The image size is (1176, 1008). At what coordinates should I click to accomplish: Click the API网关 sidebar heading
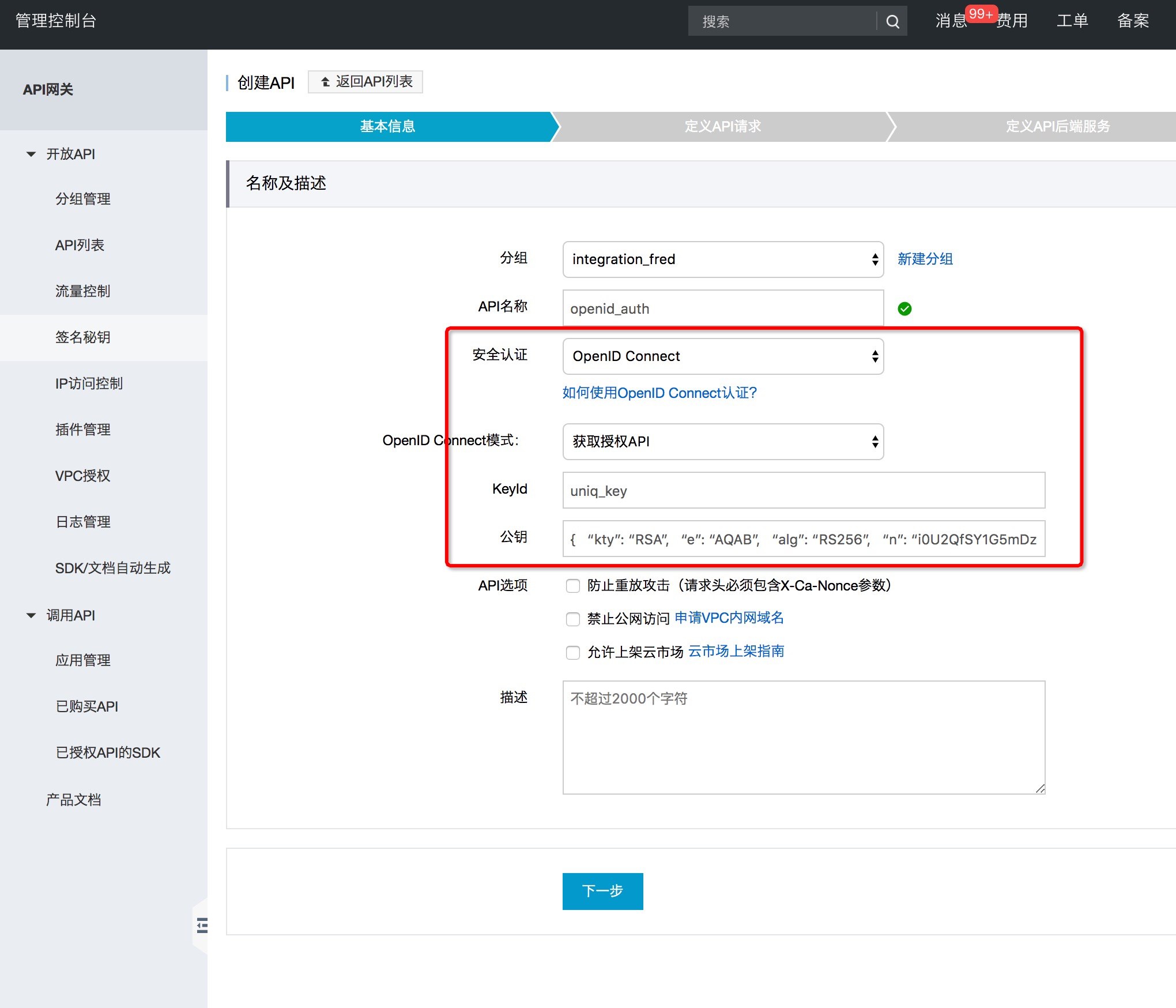click(x=48, y=89)
